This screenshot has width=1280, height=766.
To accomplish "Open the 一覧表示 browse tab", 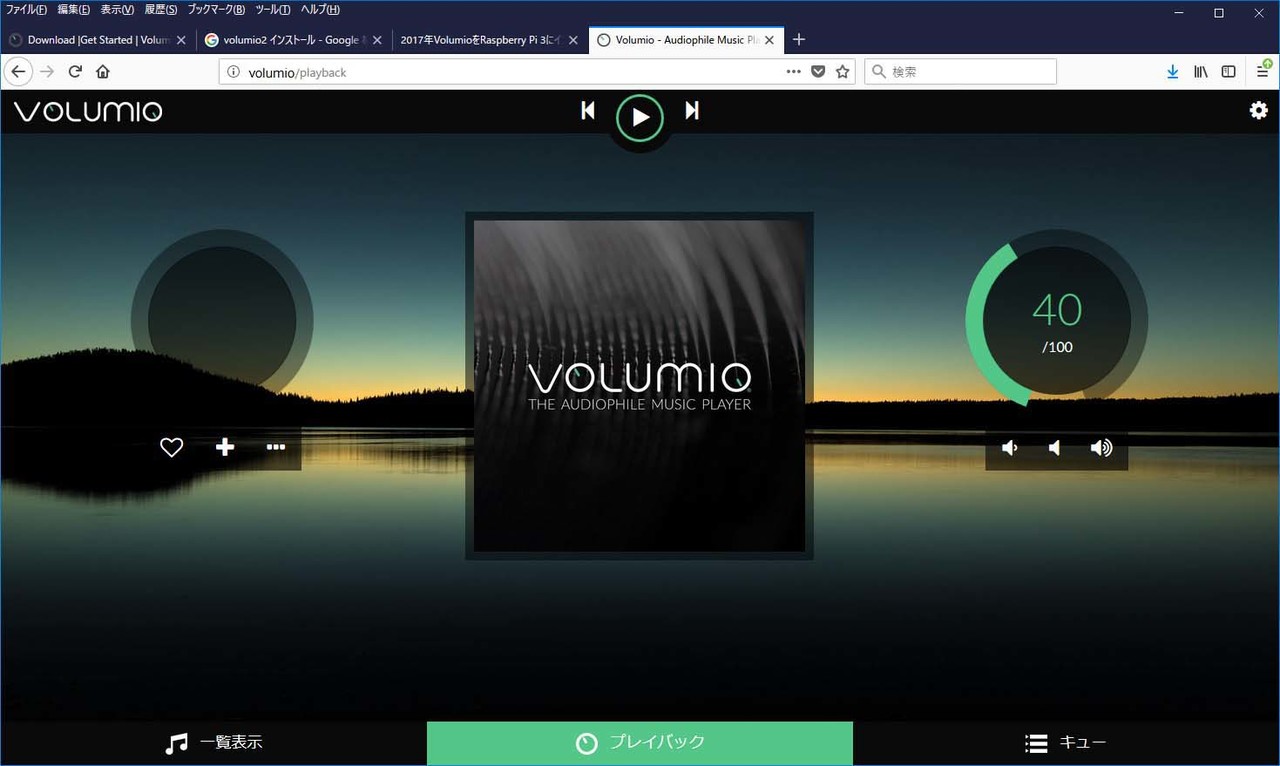I will click(x=213, y=743).
